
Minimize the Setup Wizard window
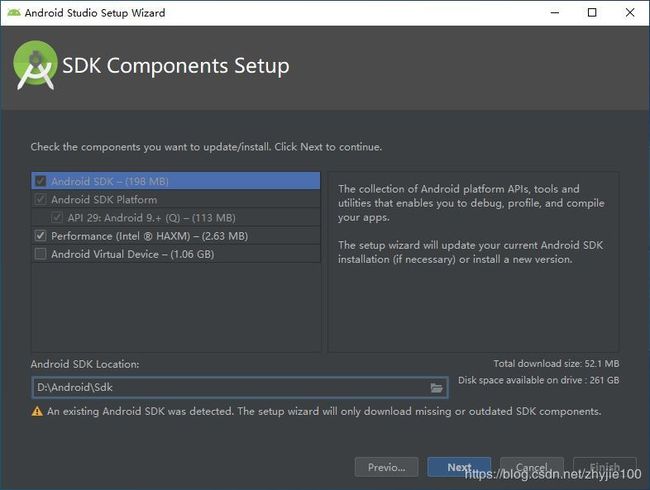tap(555, 13)
